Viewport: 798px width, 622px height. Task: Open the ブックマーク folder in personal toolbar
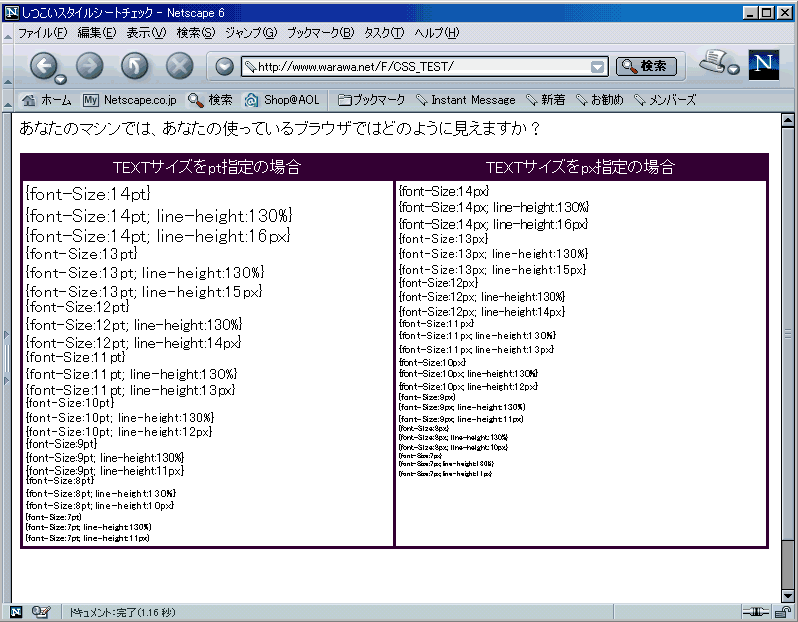point(372,100)
